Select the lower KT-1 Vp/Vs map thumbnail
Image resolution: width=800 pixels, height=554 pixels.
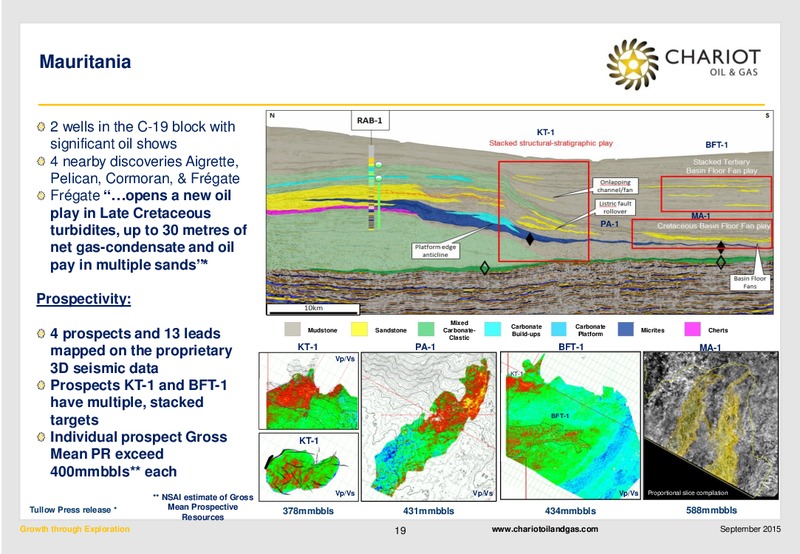click(309, 467)
